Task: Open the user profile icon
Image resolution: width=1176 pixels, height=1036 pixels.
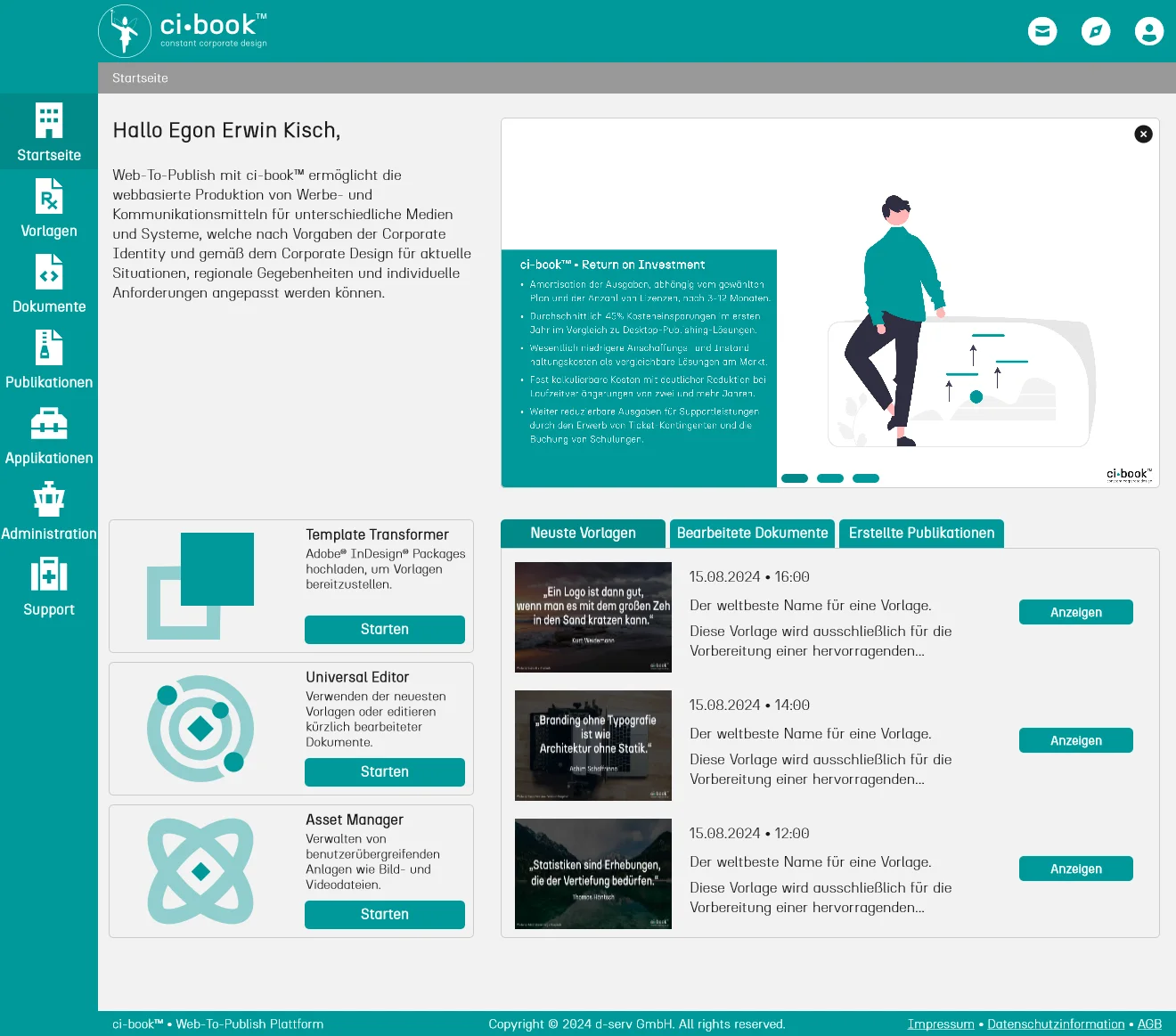Action: (1149, 31)
